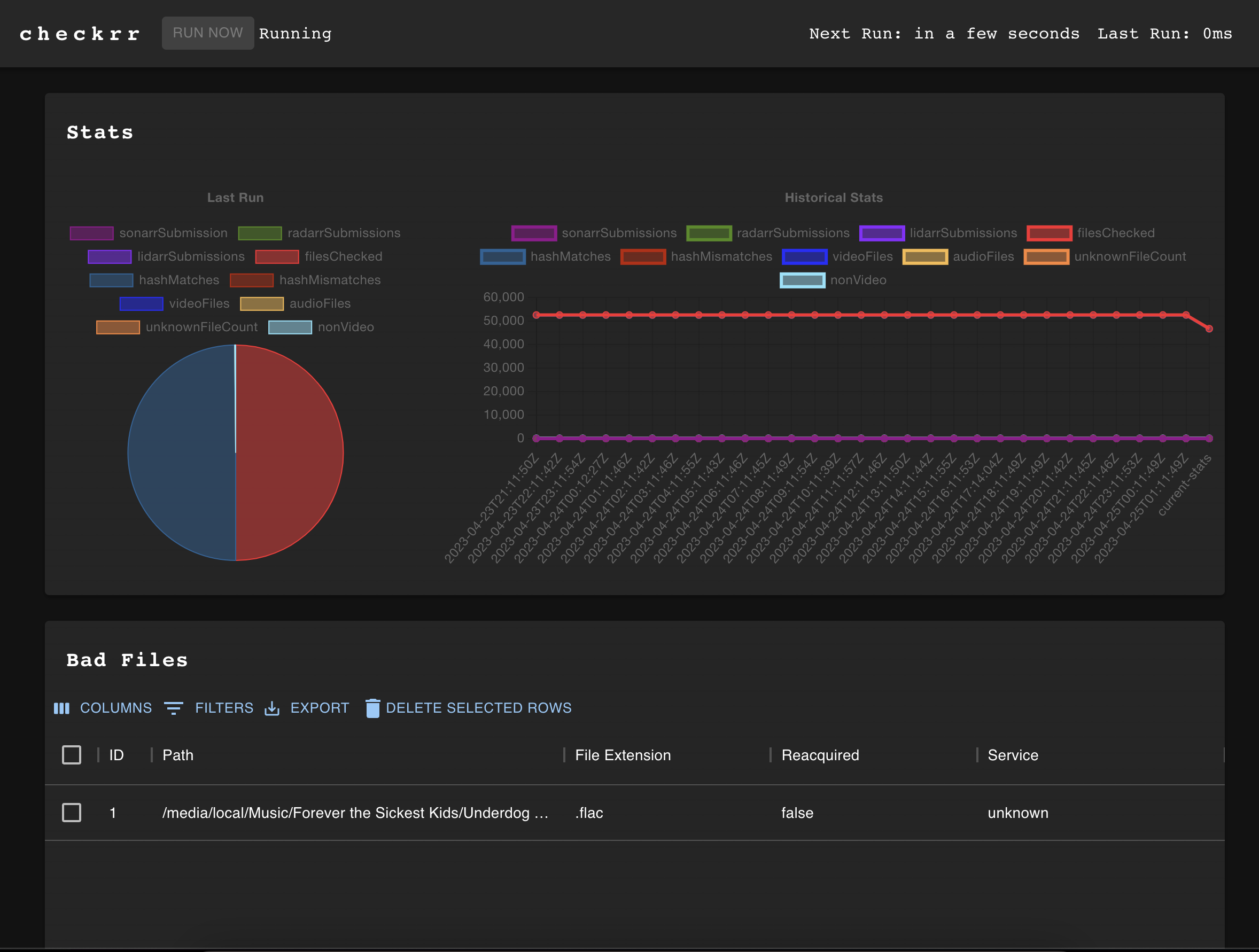Tick the select-all header checkbox
The height and width of the screenshot is (952, 1259).
click(72, 755)
